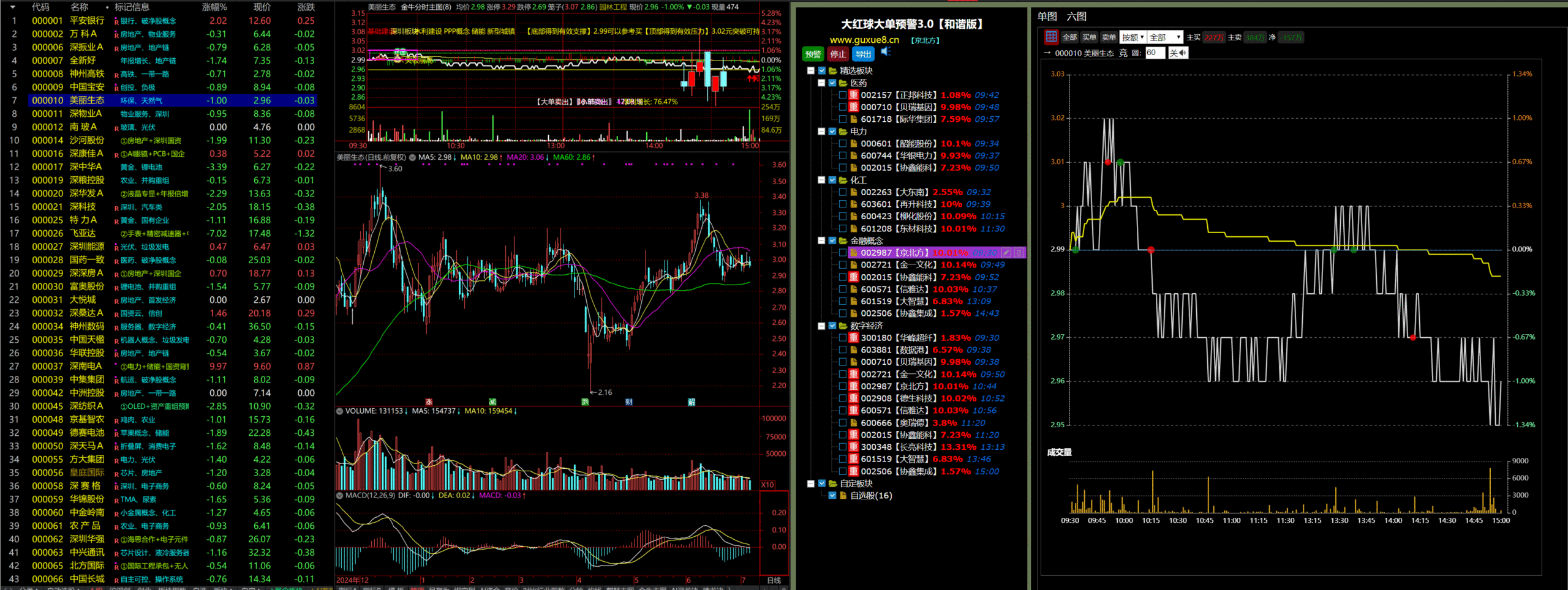Uncheck the 精选板块 checkbox
The image size is (1568, 590).
pos(822,71)
